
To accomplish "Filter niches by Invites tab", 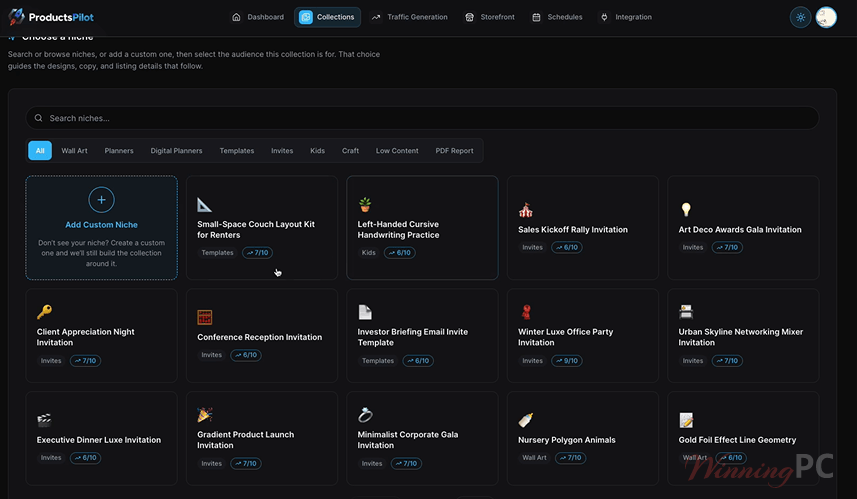I will click(x=282, y=150).
